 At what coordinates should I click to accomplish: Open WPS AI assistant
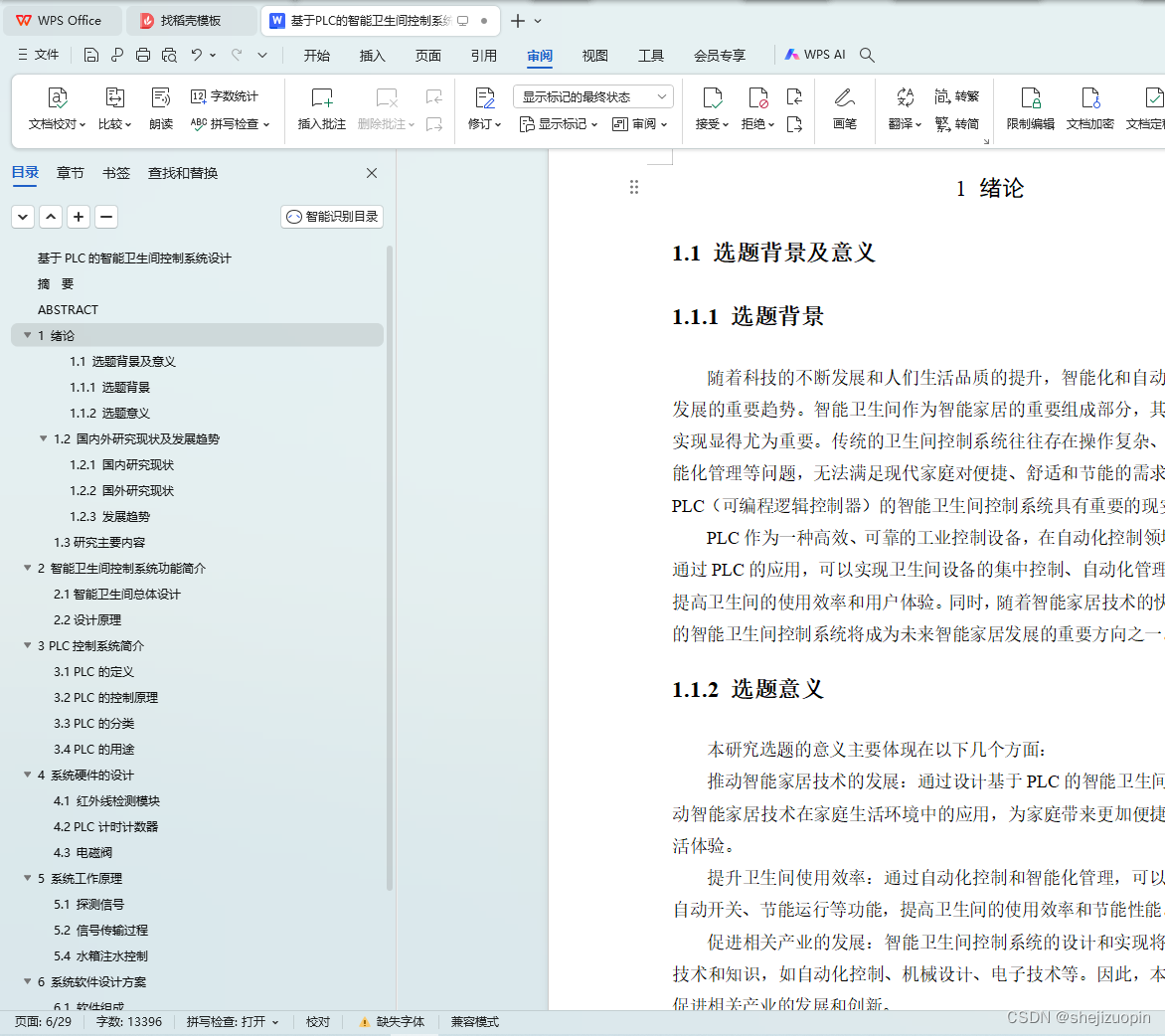pos(815,55)
